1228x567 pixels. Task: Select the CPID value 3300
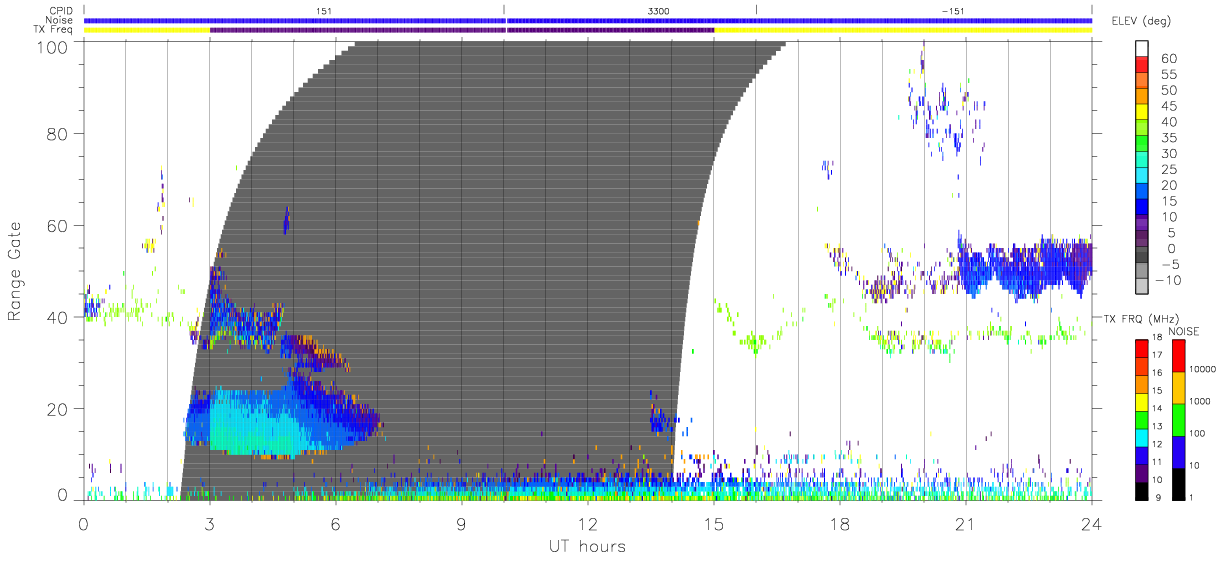click(x=659, y=10)
